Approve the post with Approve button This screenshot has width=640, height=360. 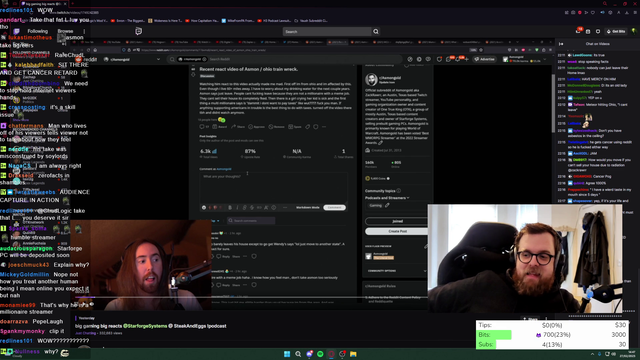[x=256, y=127]
